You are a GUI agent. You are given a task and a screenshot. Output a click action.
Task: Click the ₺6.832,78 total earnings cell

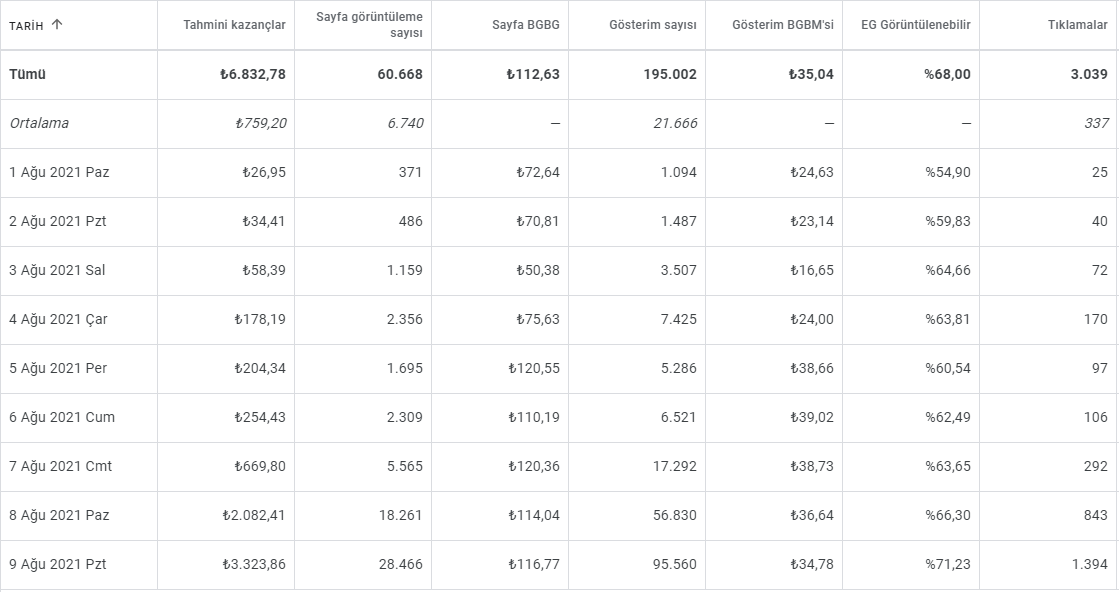pyautogui.click(x=253, y=74)
